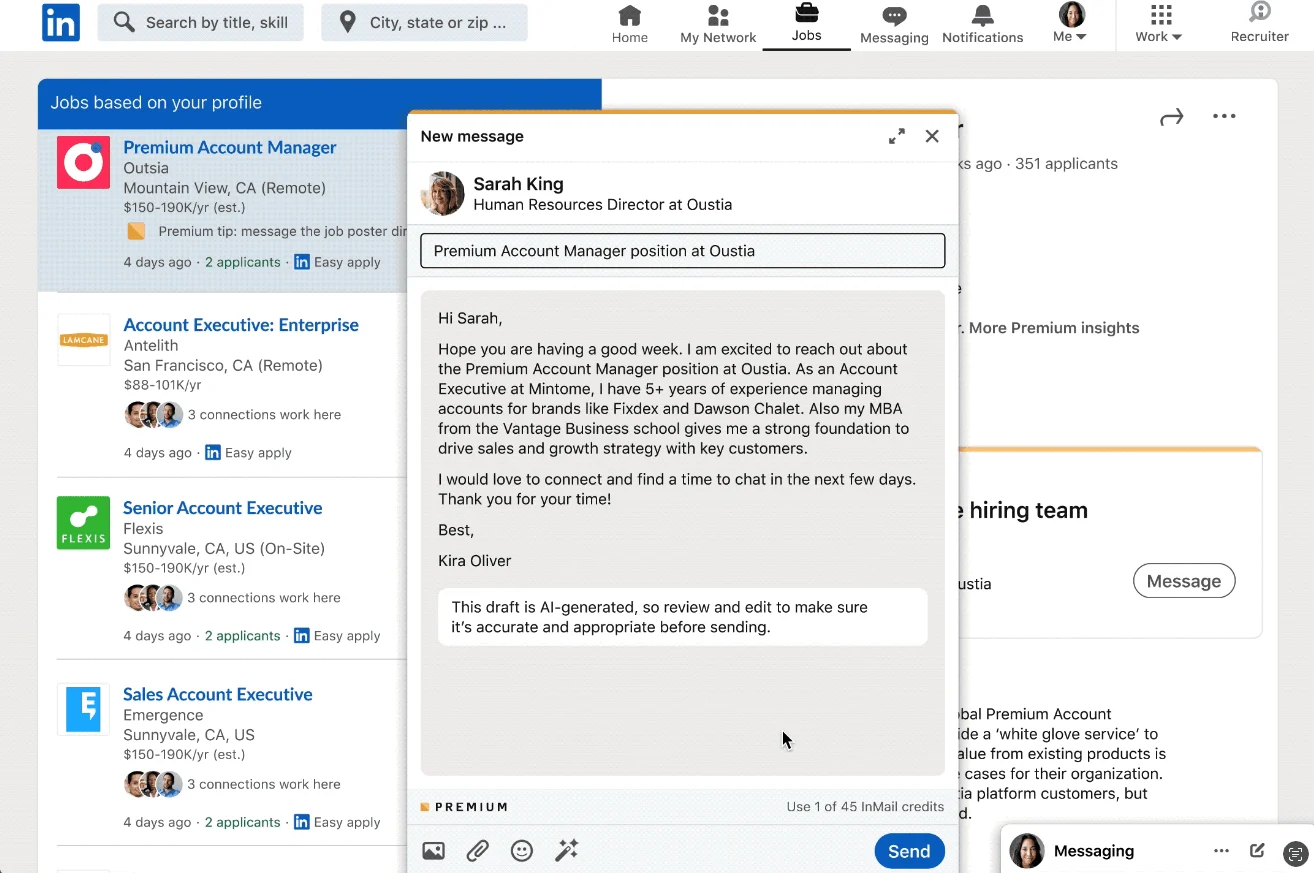Click the share arrow on the job post
The width and height of the screenshot is (1314, 873).
(1171, 116)
